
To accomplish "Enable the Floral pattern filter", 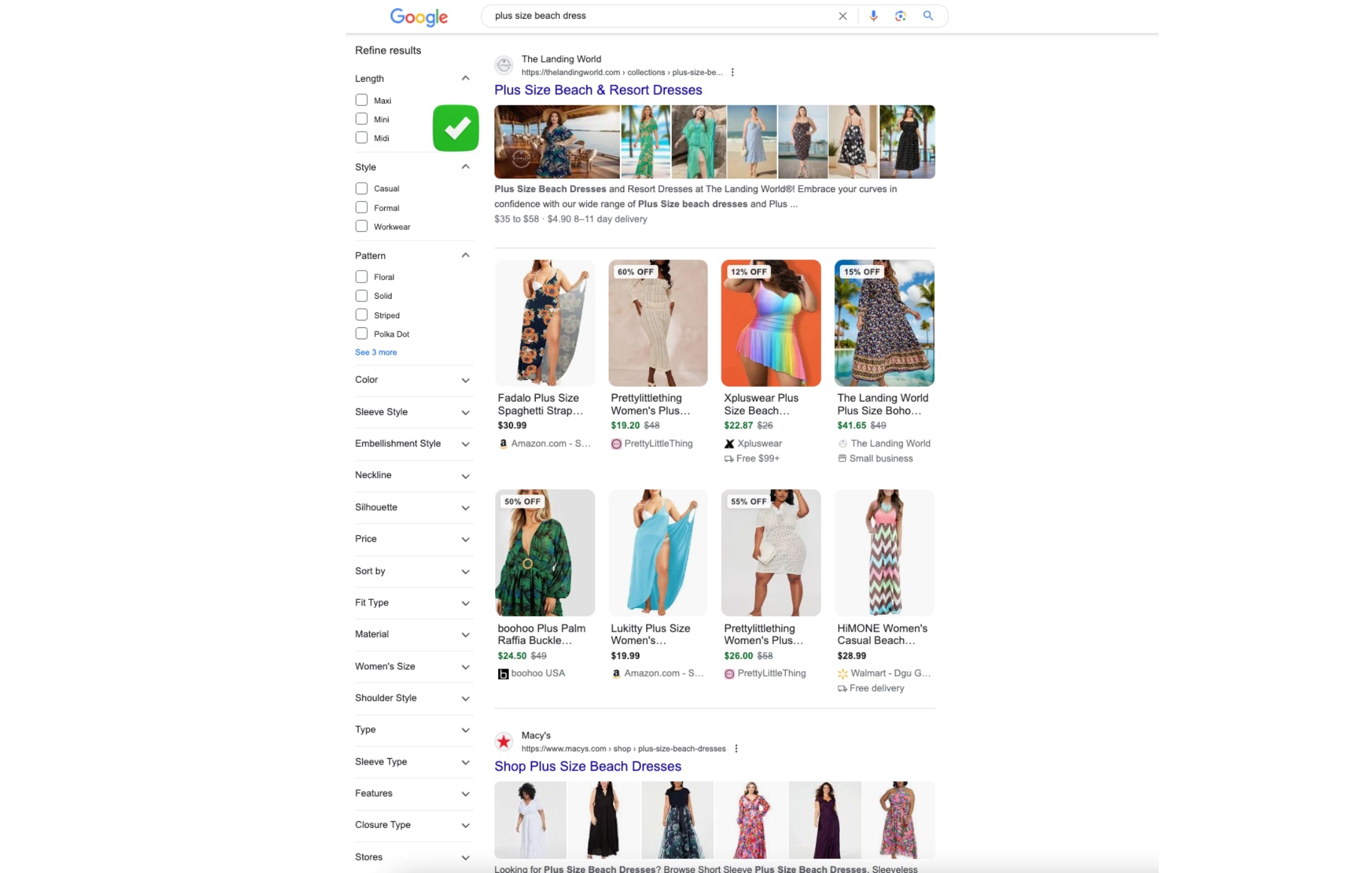I will [x=362, y=276].
